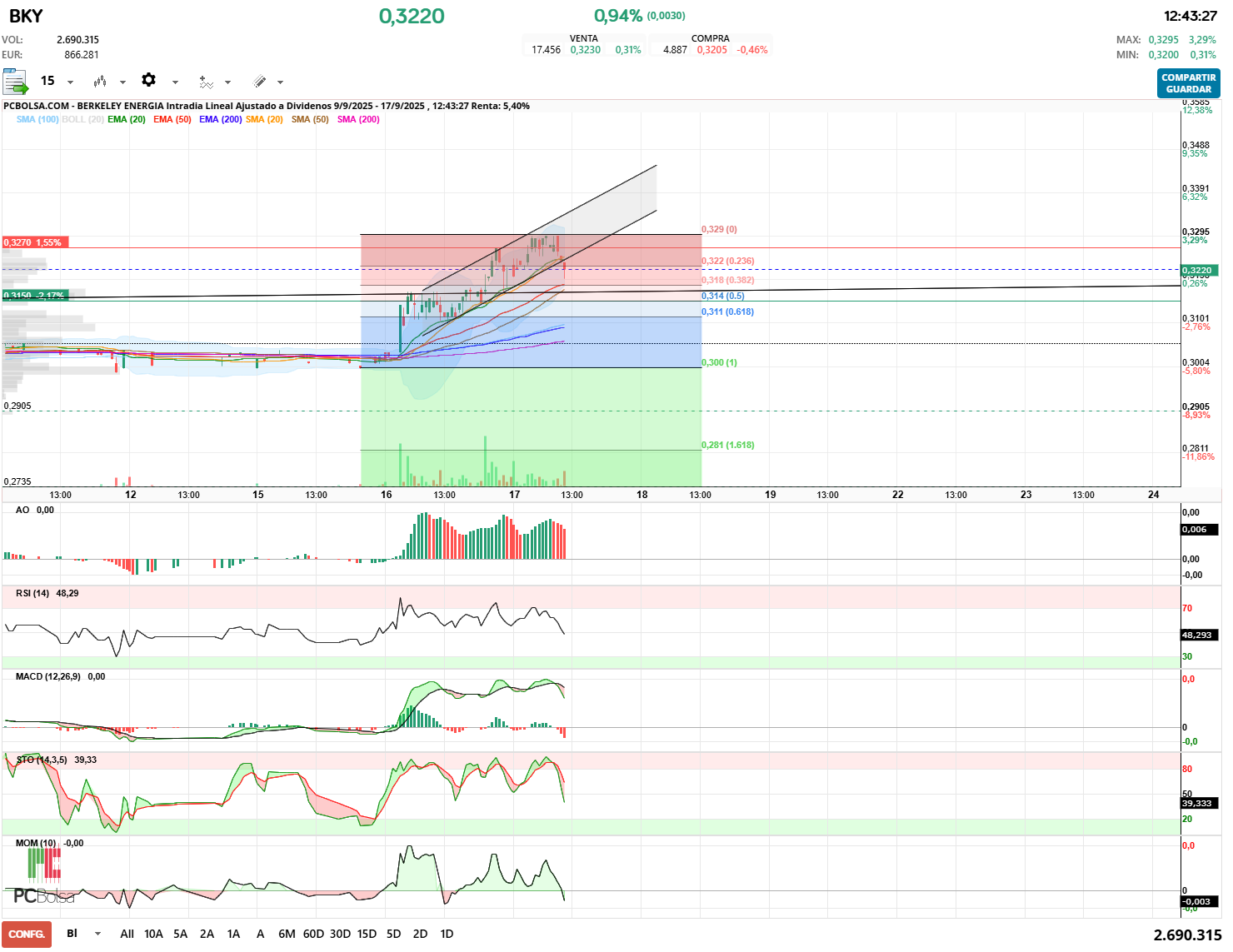Select the 10A time range
1233x952 pixels.
point(153,934)
